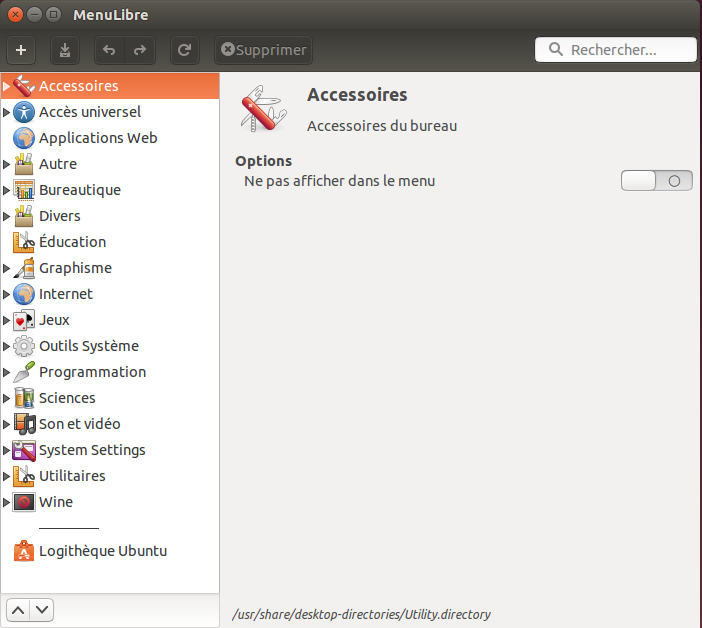This screenshot has height=628, width=702.
Task: Click the Bureautique chart icon
Action: coord(24,190)
